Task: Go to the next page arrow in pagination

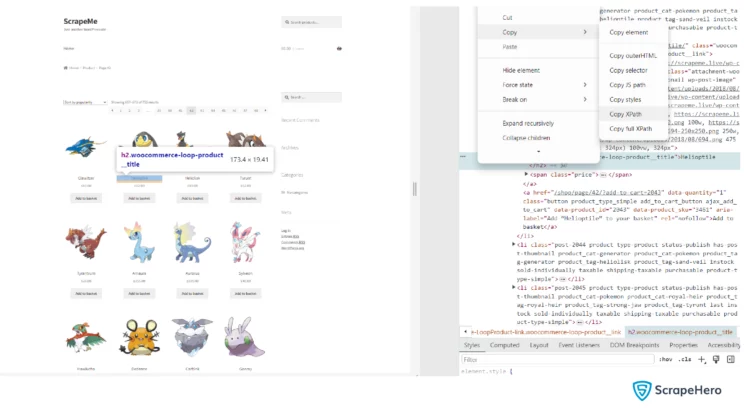Action: 265,111
